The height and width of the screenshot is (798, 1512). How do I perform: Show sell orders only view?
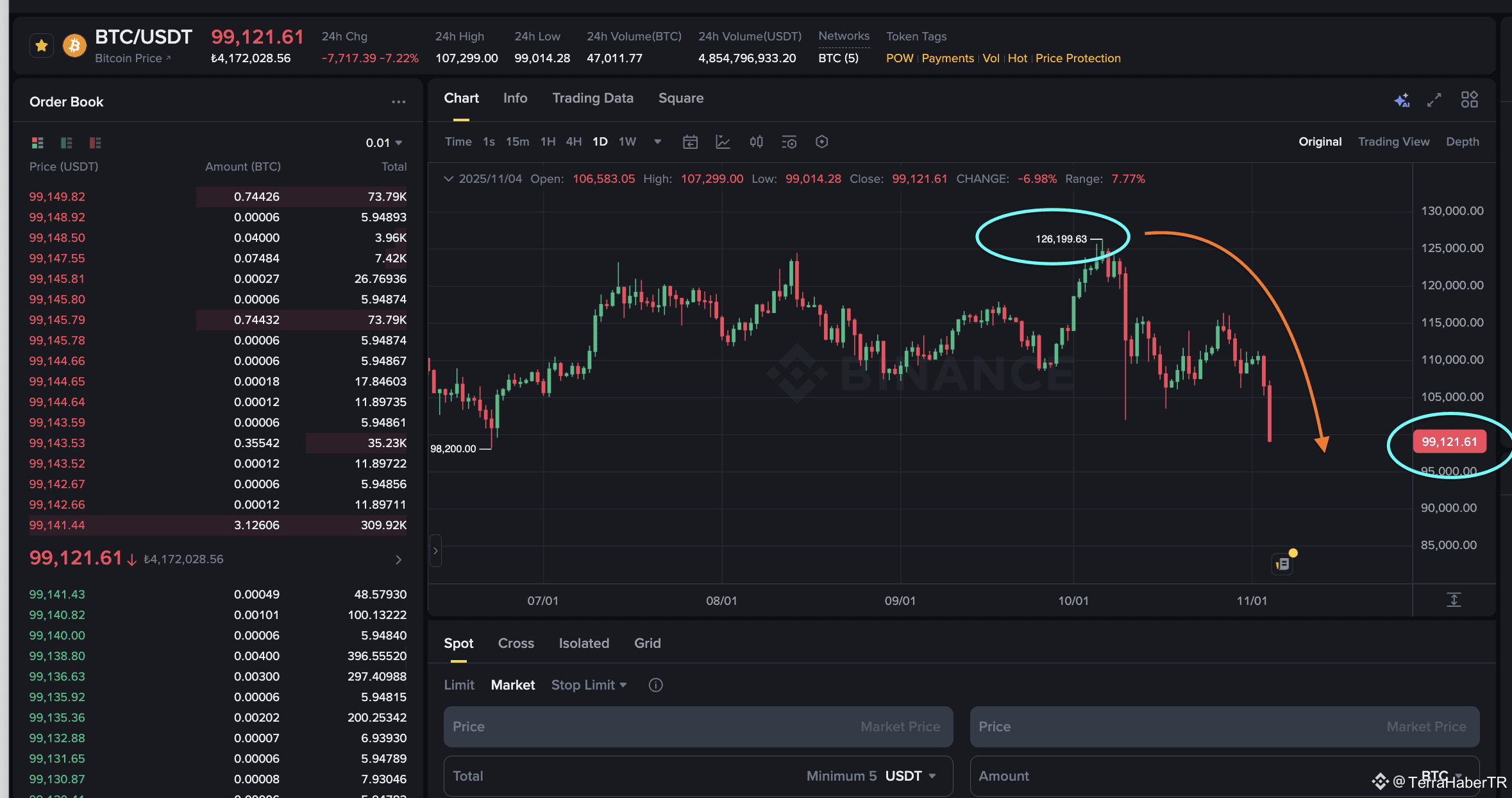(x=96, y=142)
